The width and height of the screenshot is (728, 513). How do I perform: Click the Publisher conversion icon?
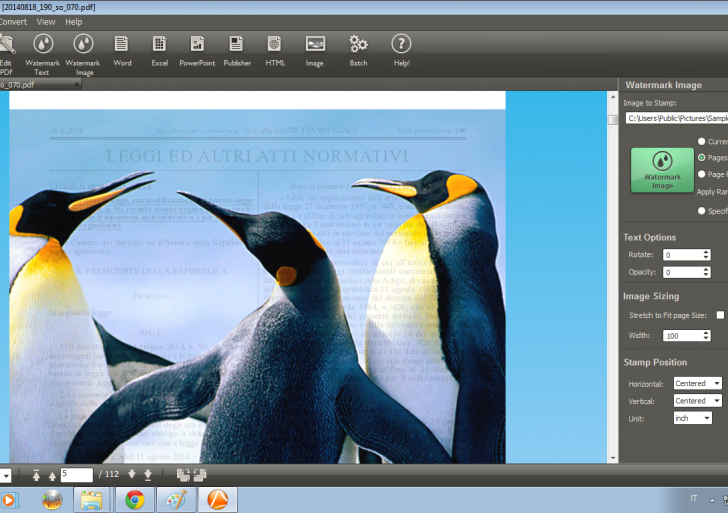click(x=237, y=50)
